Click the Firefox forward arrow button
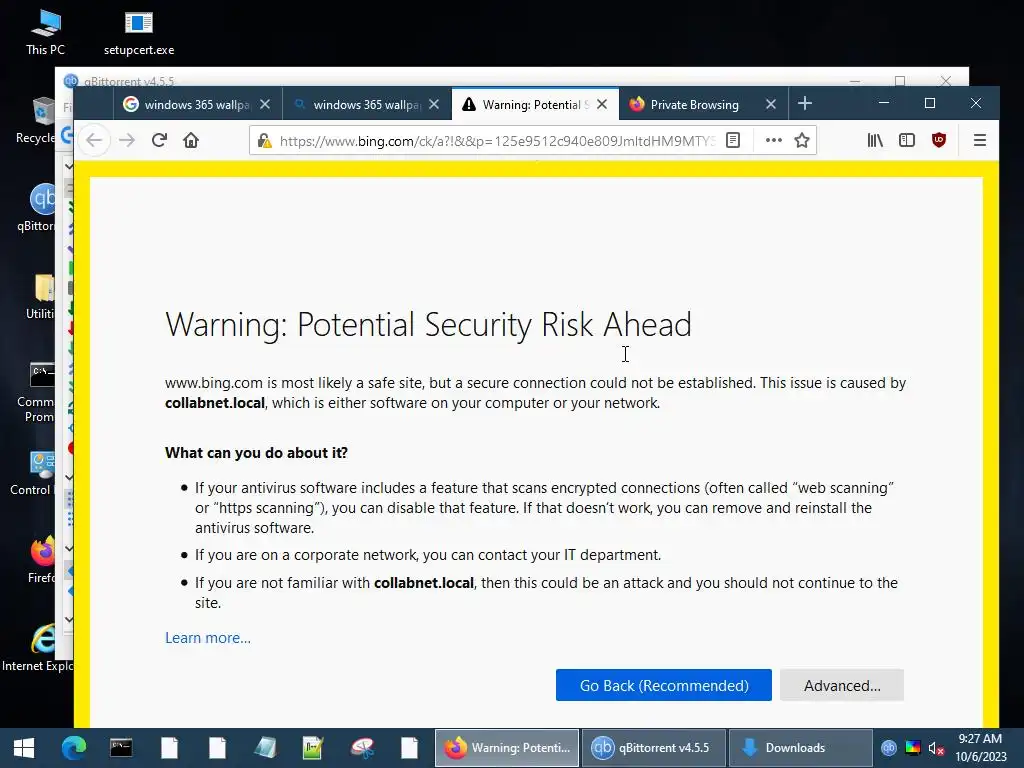This screenshot has height=768, width=1024. [127, 140]
